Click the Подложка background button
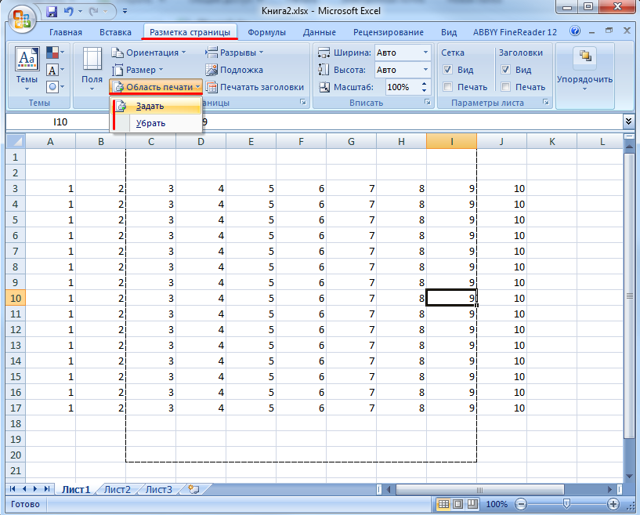This screenshot has height=515, width=640. tap(234, 70)
